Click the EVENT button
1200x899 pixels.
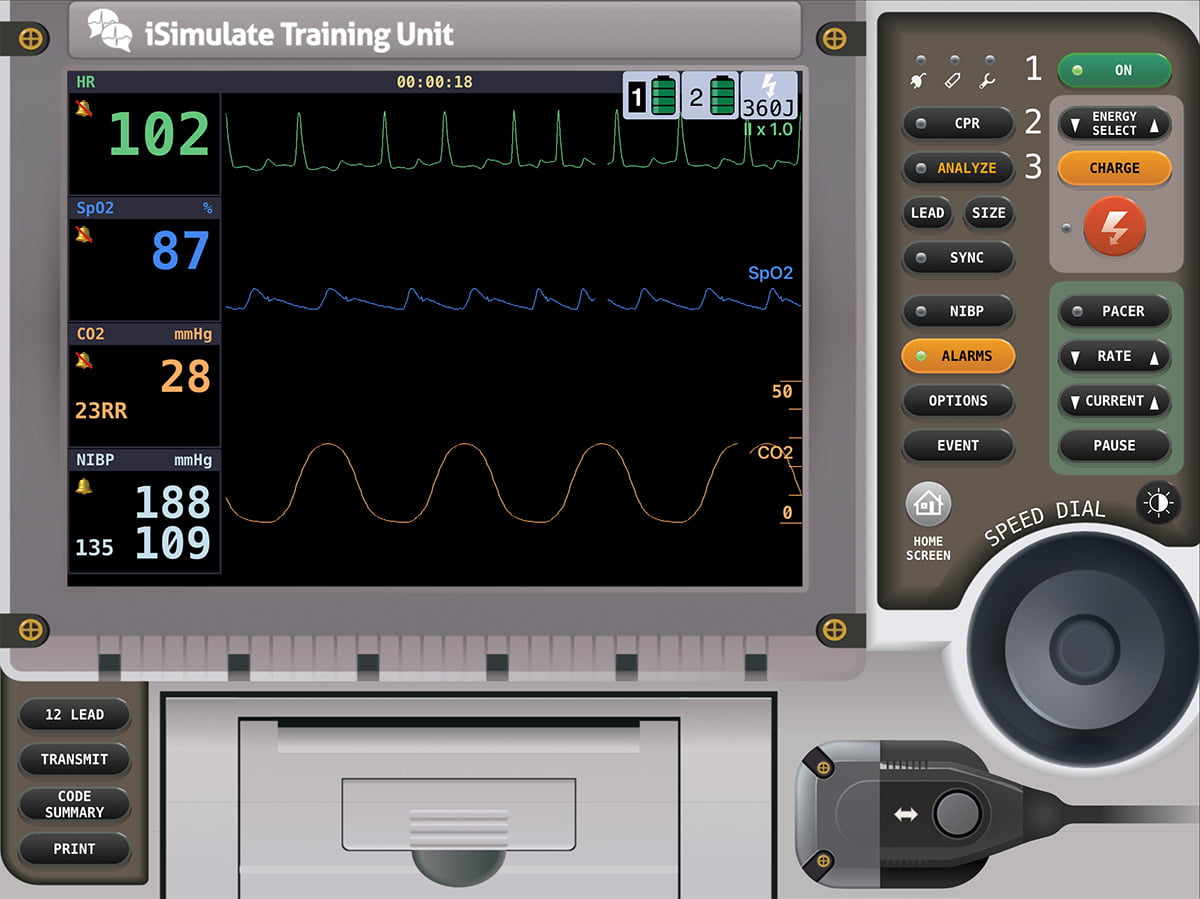pos(958,446)
